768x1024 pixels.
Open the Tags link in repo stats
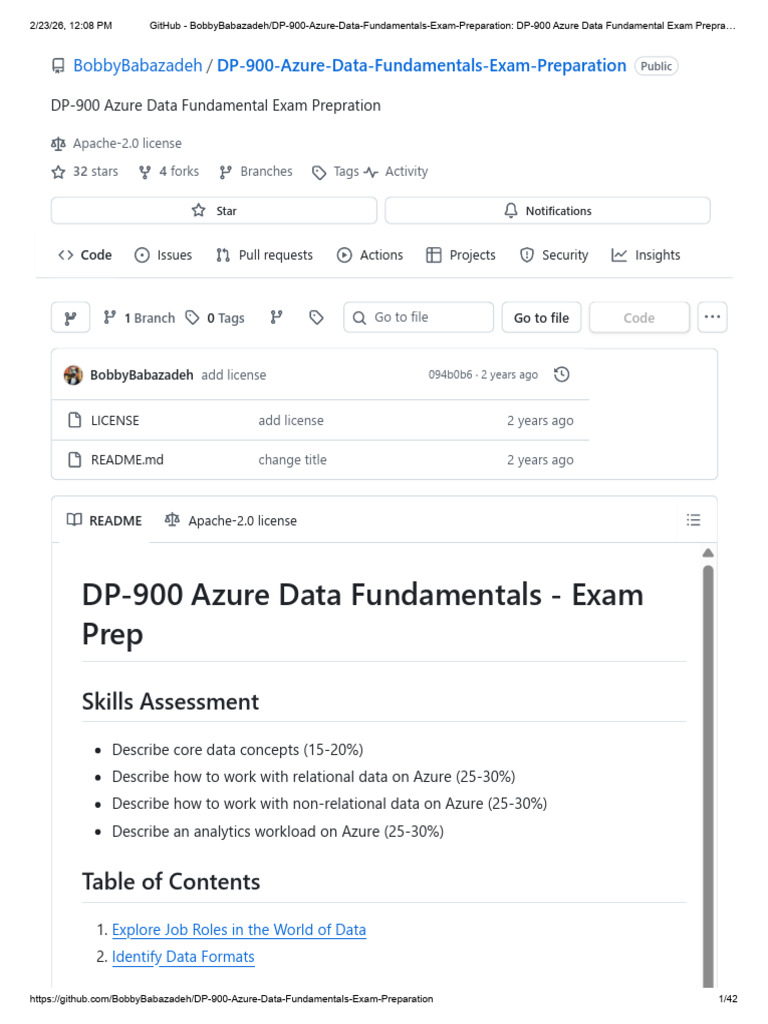(x=346, y=171)
